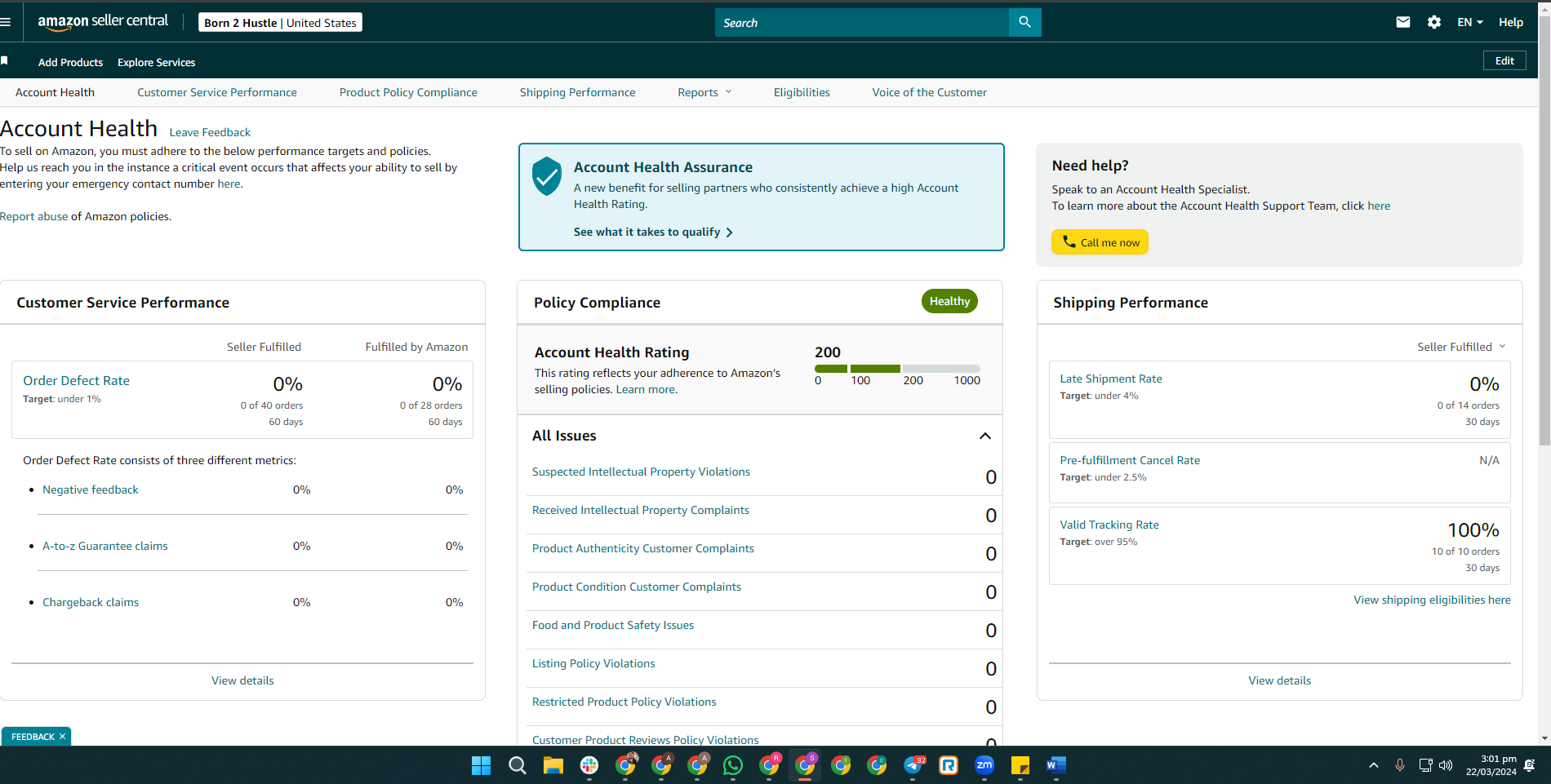Open the Windows Start menu
Screen dimensions: 1551x784
coord(481,765)
